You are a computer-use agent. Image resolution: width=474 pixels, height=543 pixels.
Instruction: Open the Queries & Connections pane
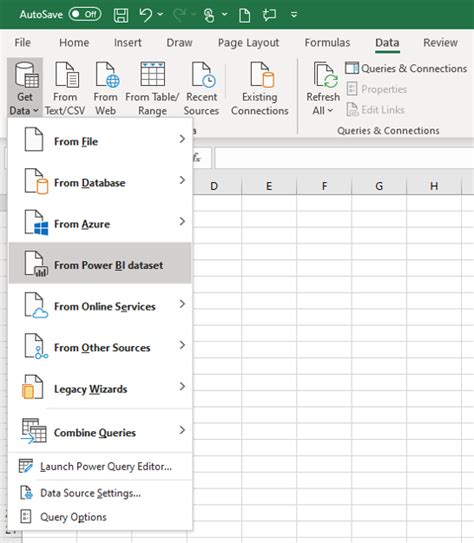click(x=406, y=68)
